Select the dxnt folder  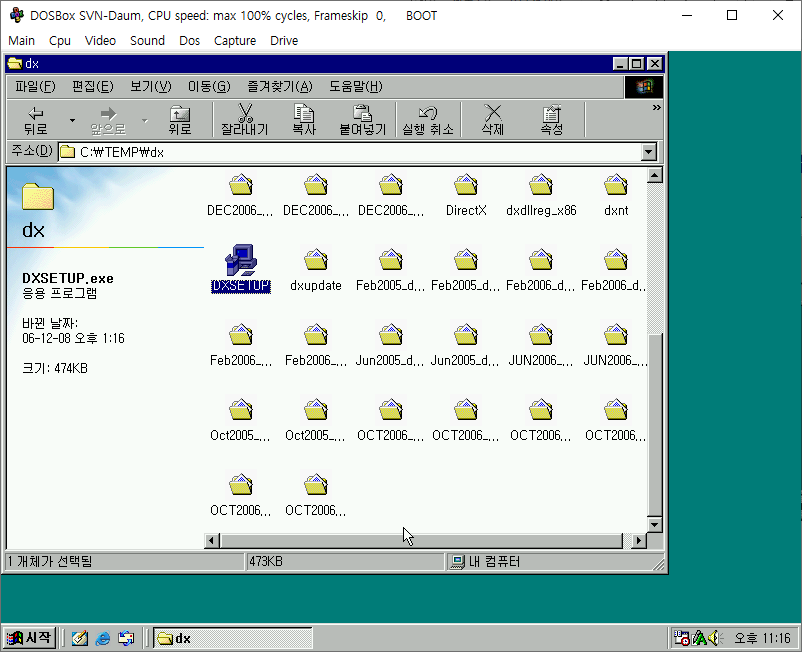tap(616, 194)
